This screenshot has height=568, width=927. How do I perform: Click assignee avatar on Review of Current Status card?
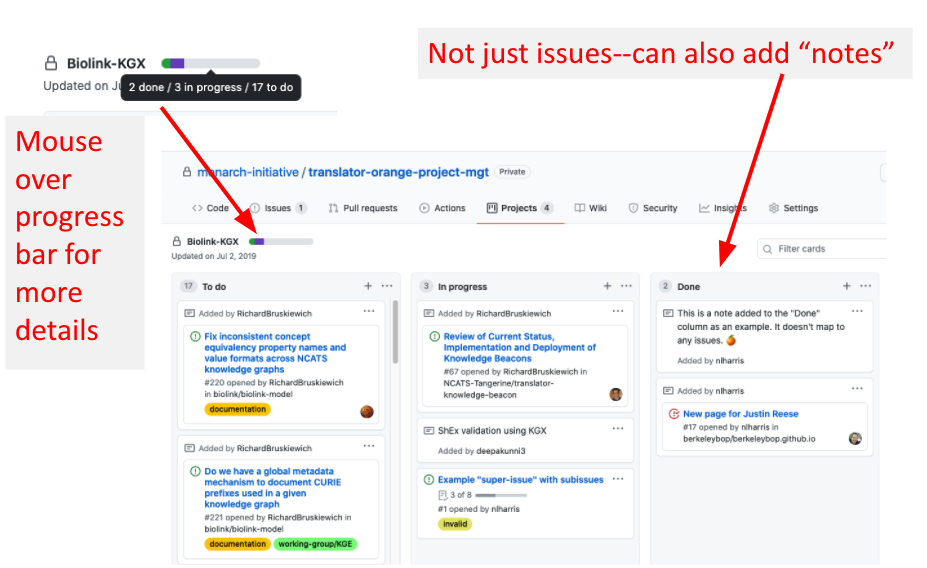pos(616,395)
